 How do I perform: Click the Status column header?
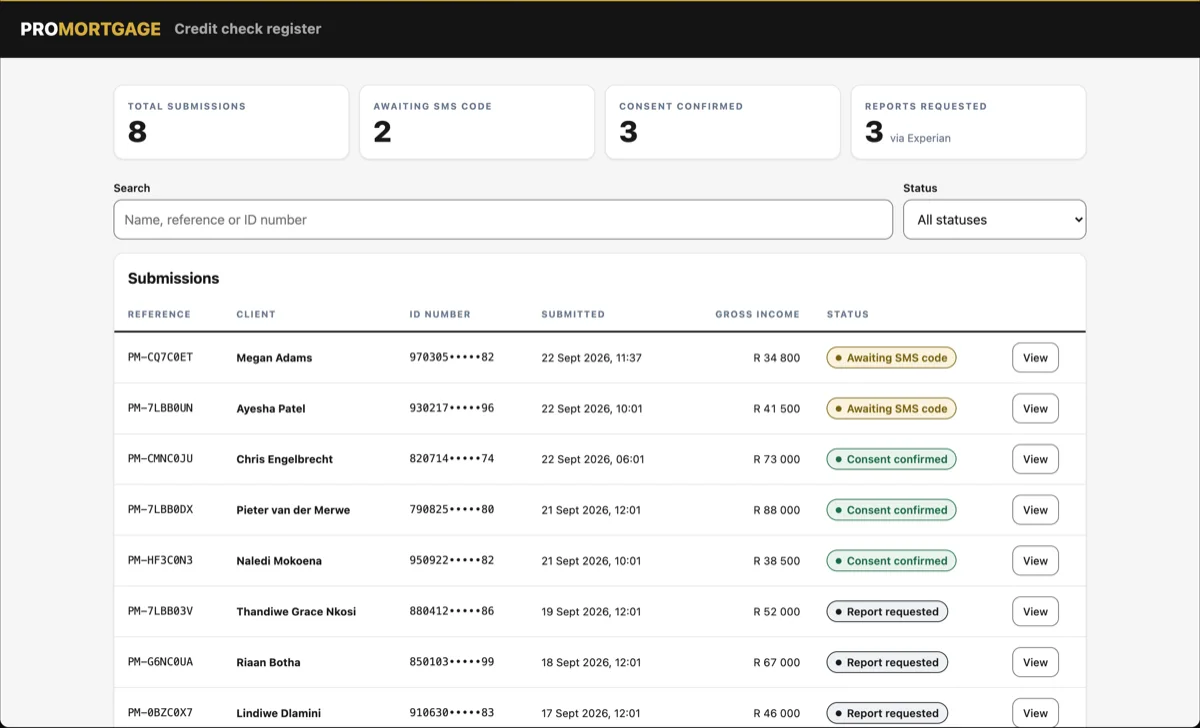coord(848,314)
